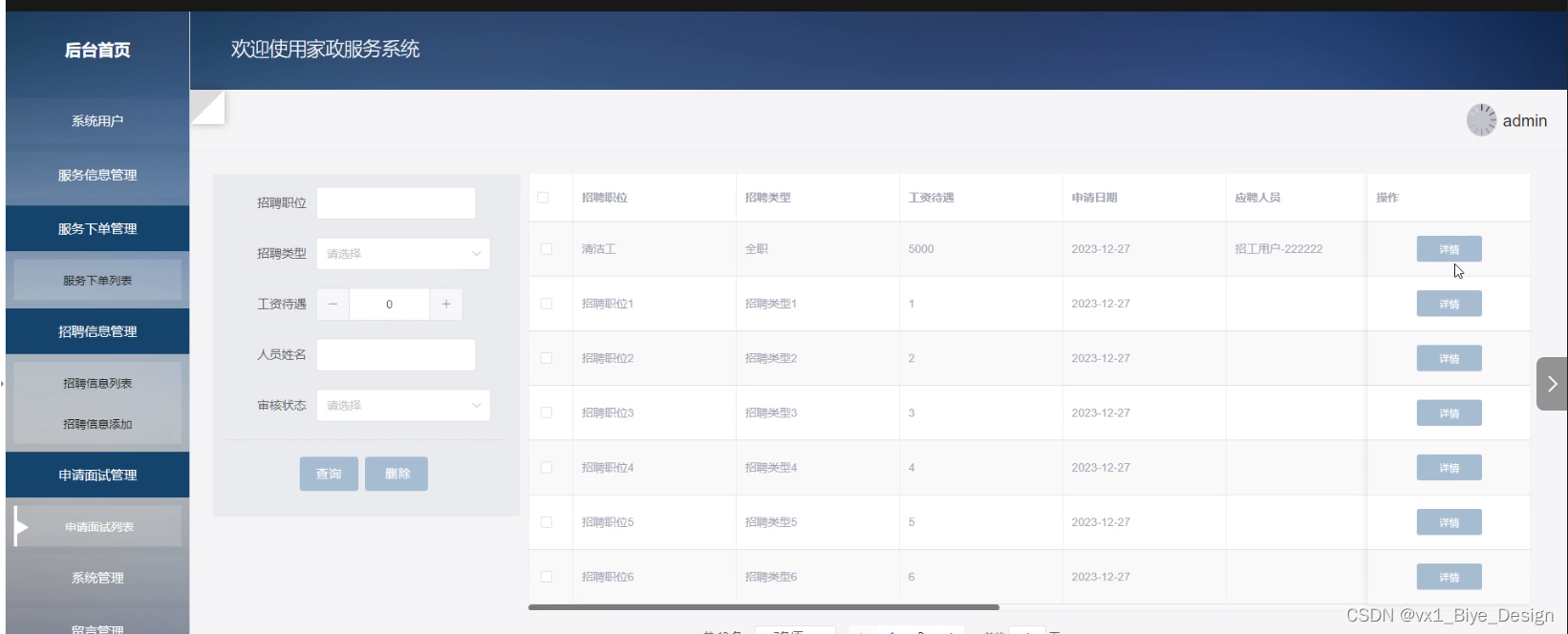The height and width of the screenshot is (634, 1568).
Task: Click the 招聘类型 column header
Action: (767, 198)
